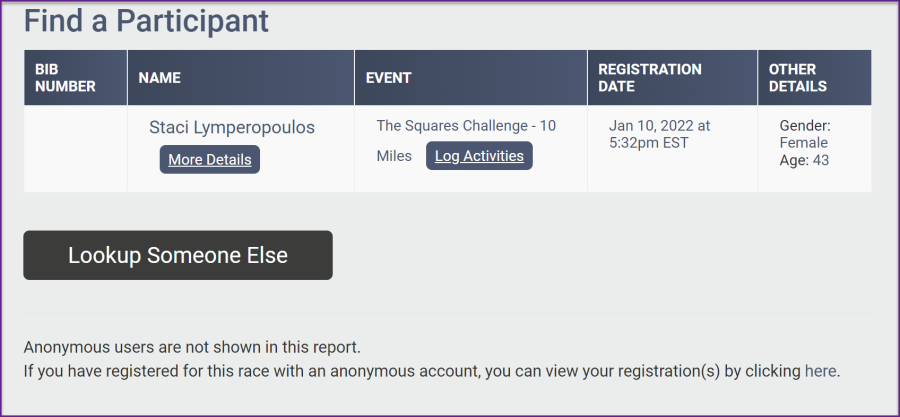Click the Other Details column header
900x417 pixels.
(x=797, y=78)
